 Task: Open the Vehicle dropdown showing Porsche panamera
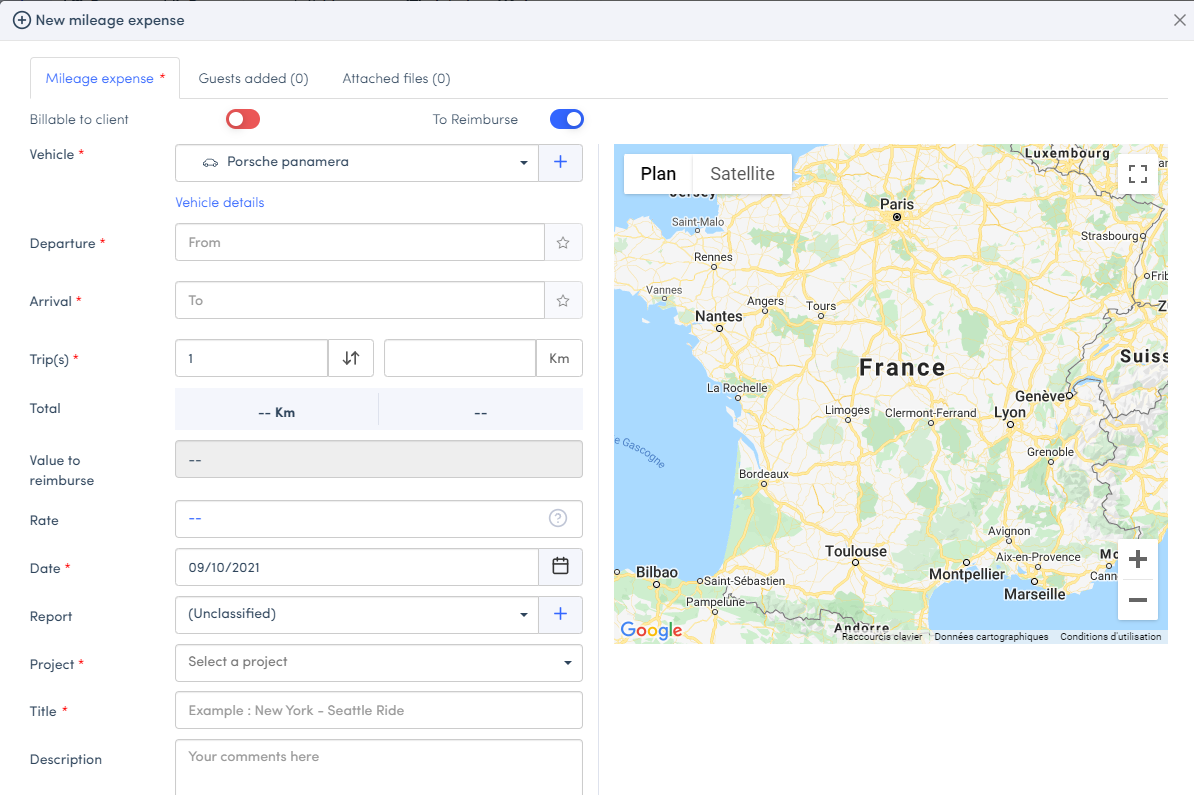[x=357, y=163]
